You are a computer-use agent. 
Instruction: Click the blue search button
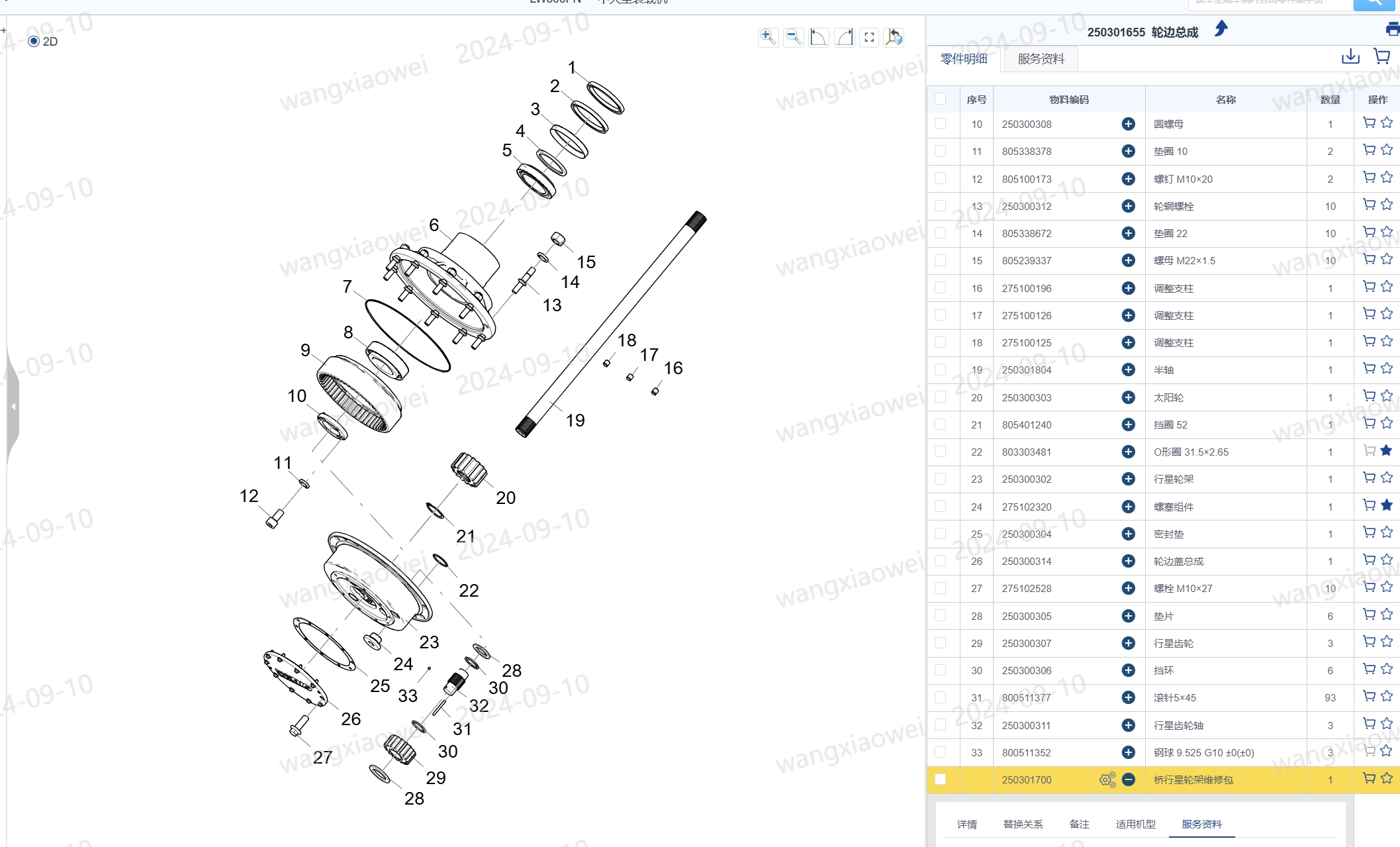tap(1375, 4)
